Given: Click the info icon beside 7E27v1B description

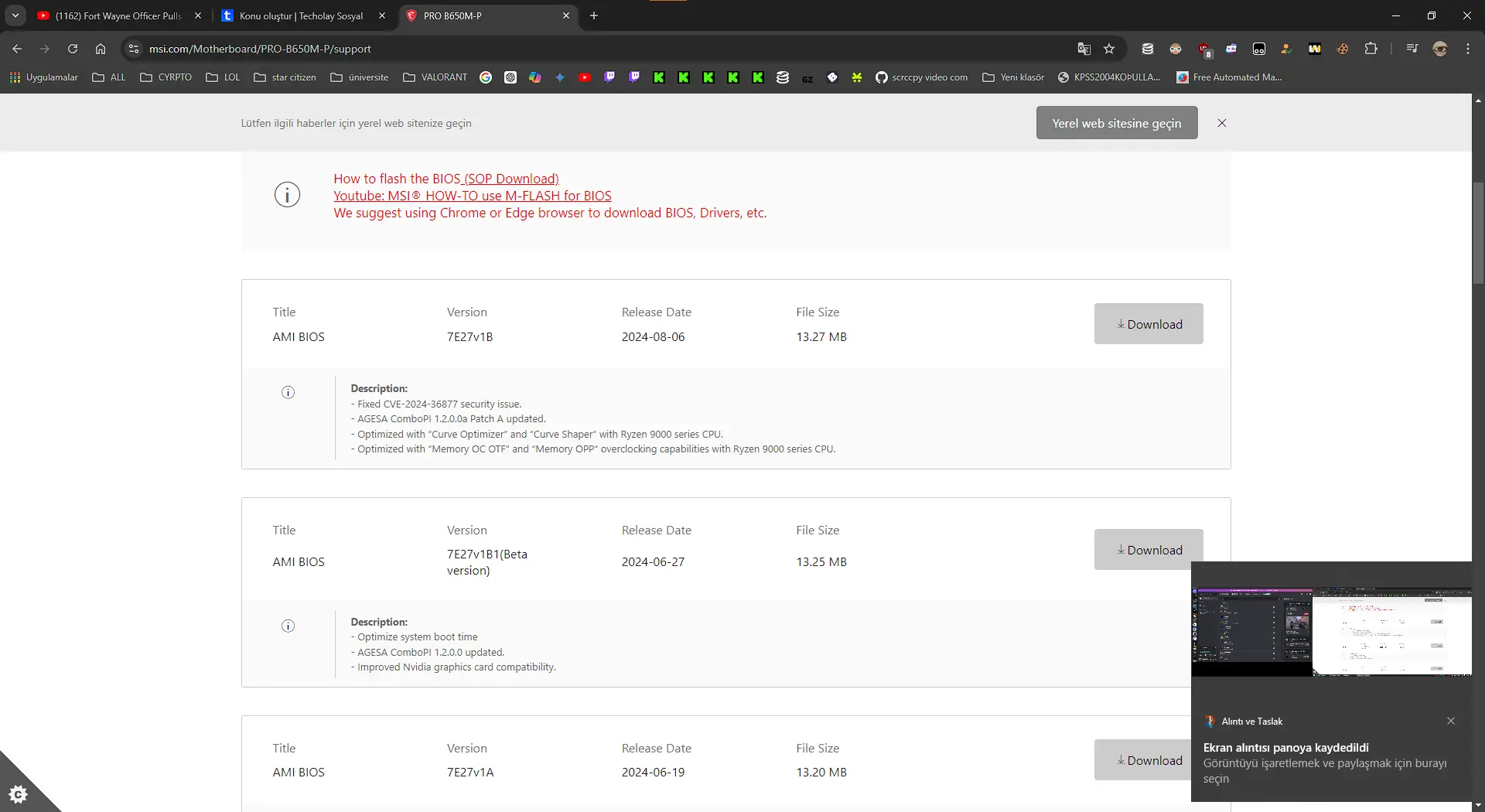Looking at the screenshot, I should pos(288,392).
